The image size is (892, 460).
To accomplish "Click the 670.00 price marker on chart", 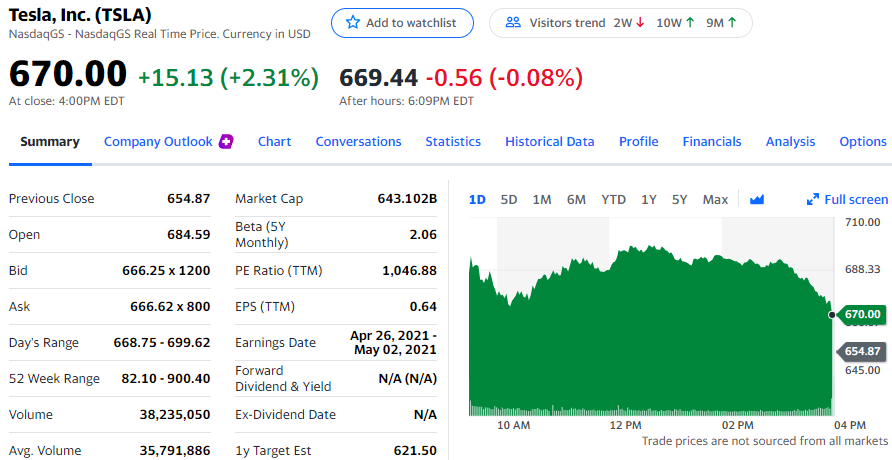I will tap(862, 314).
